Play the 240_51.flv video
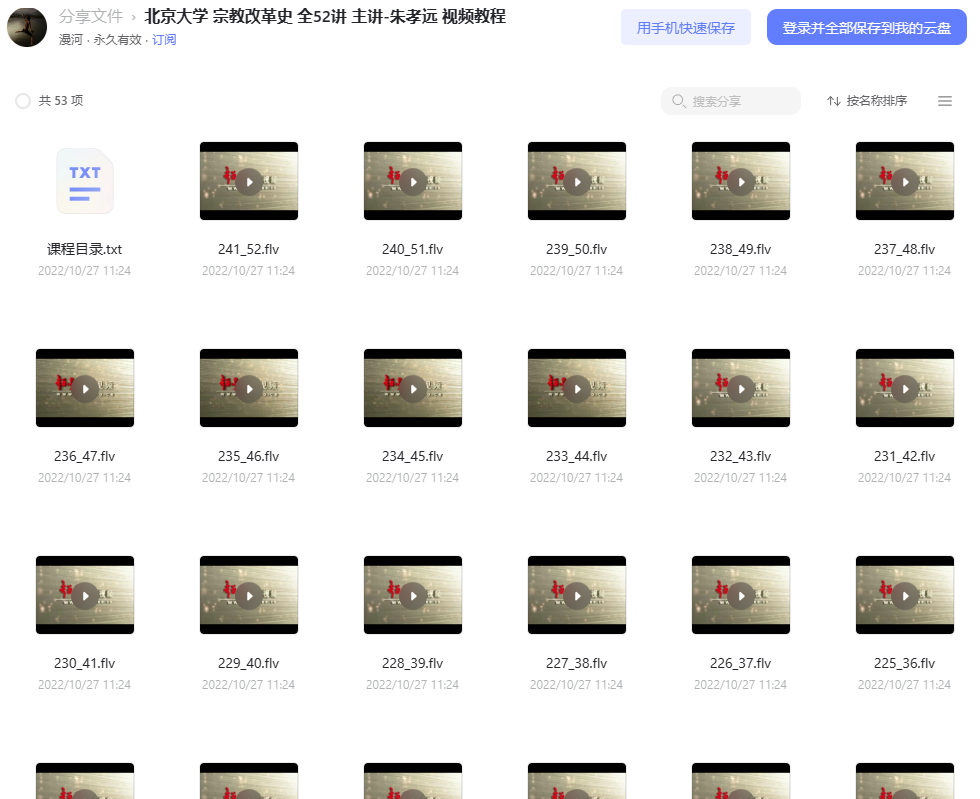Image resolution: width=980 pixels, height=799 pixels. pos(413,181)
